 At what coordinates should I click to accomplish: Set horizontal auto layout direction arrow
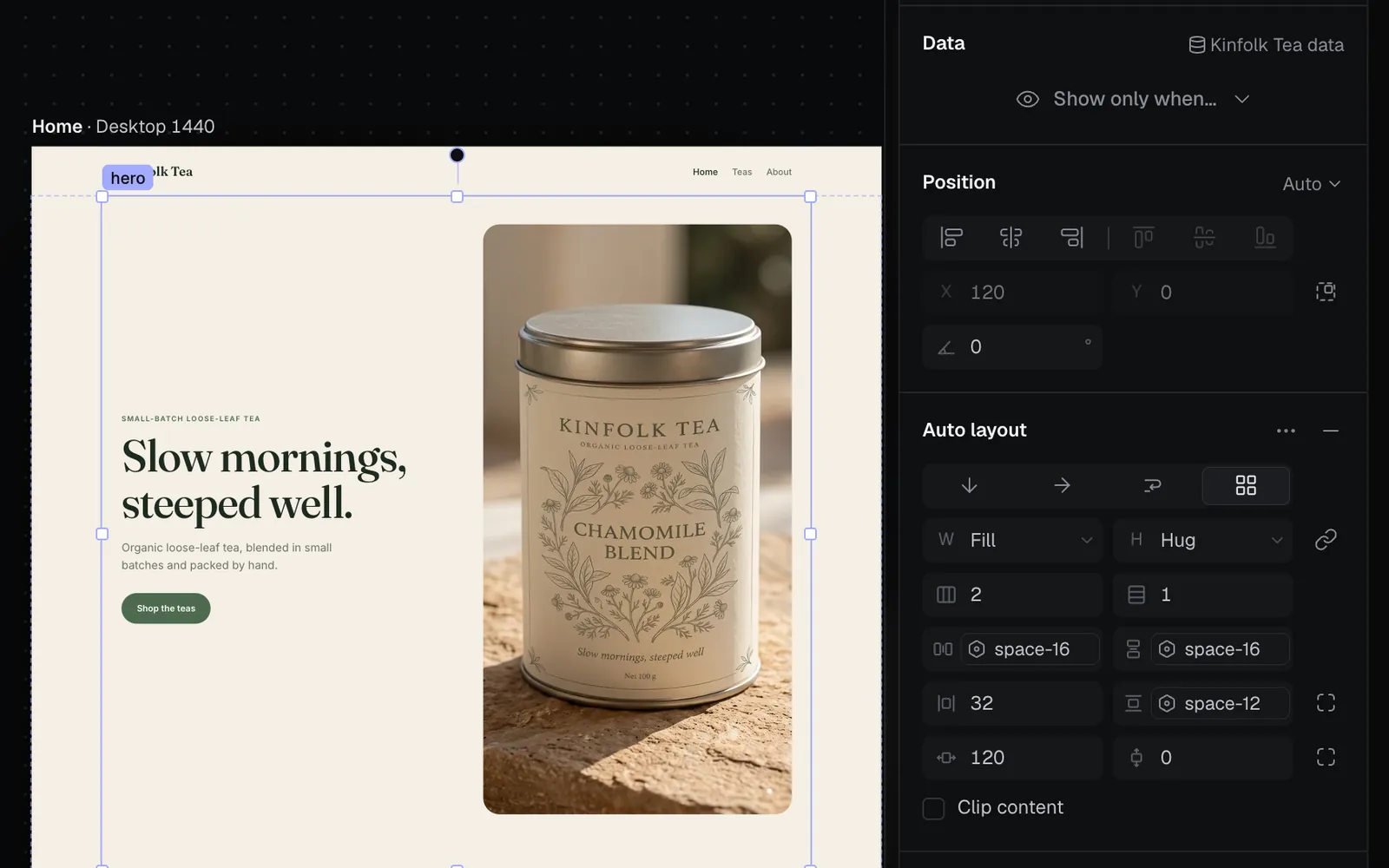coord(1062,485)
